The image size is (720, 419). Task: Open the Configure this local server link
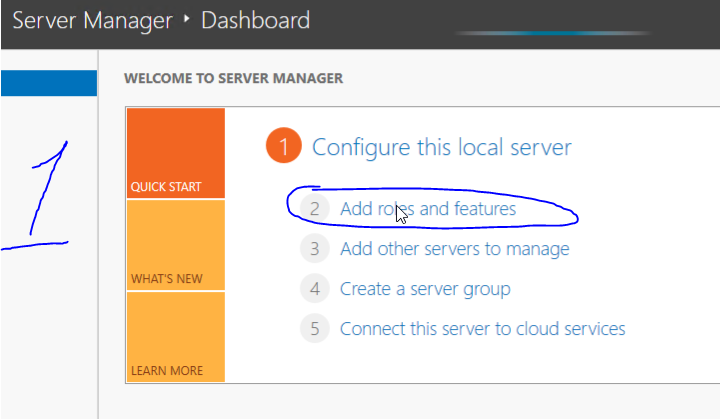[441, 148]
